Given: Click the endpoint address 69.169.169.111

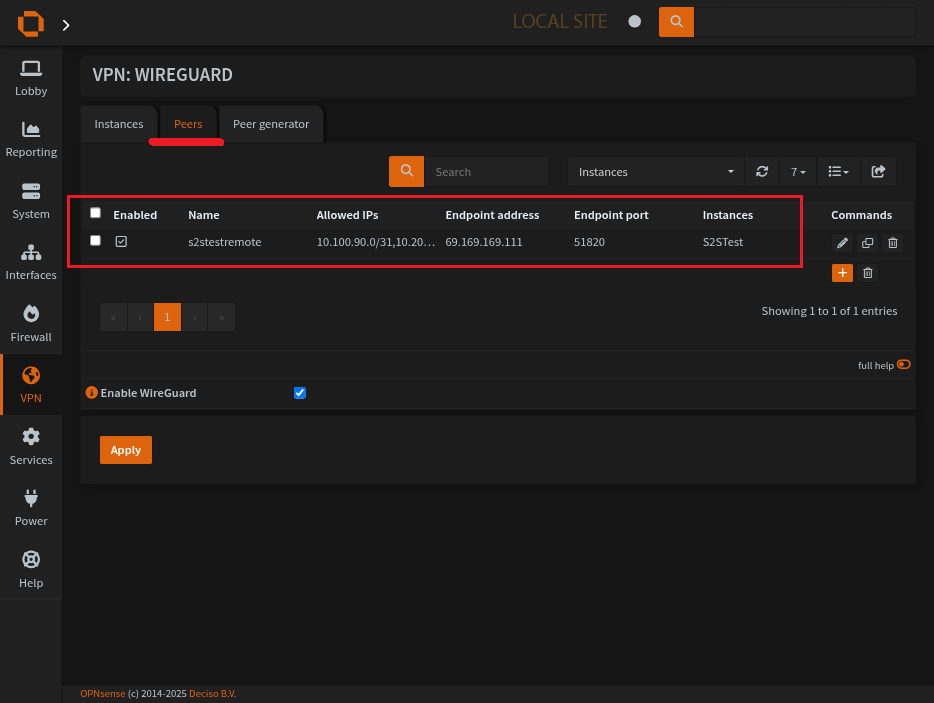Looking at the screenshot, I should click(484, 242).
